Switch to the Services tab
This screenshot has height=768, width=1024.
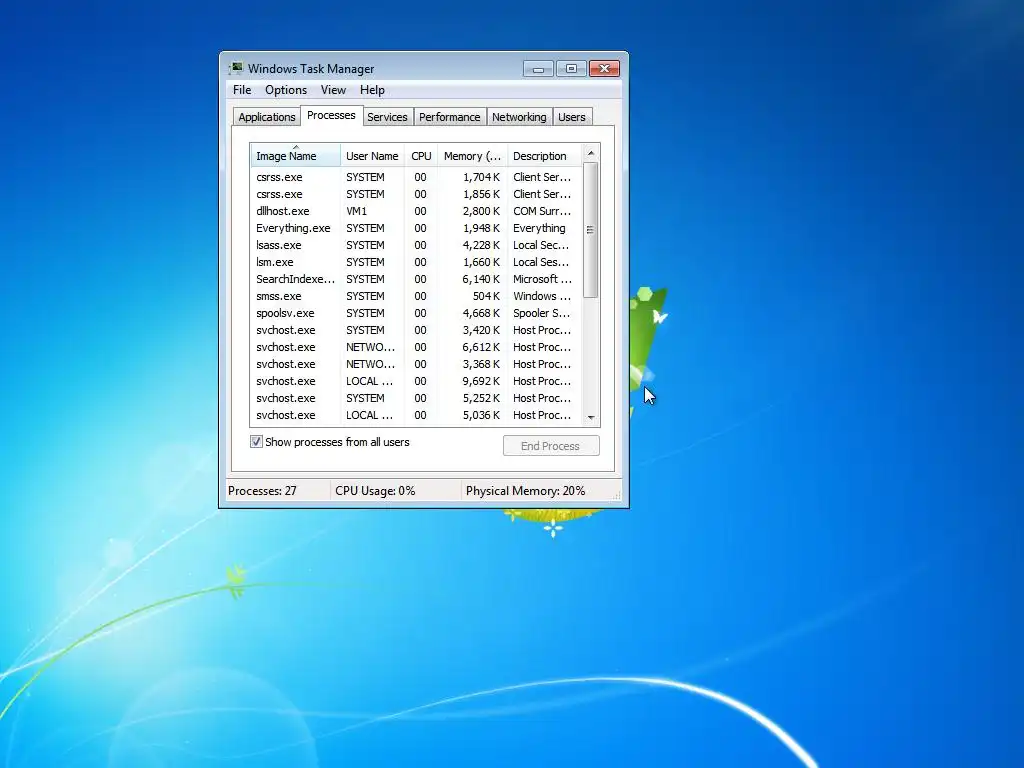387,117
